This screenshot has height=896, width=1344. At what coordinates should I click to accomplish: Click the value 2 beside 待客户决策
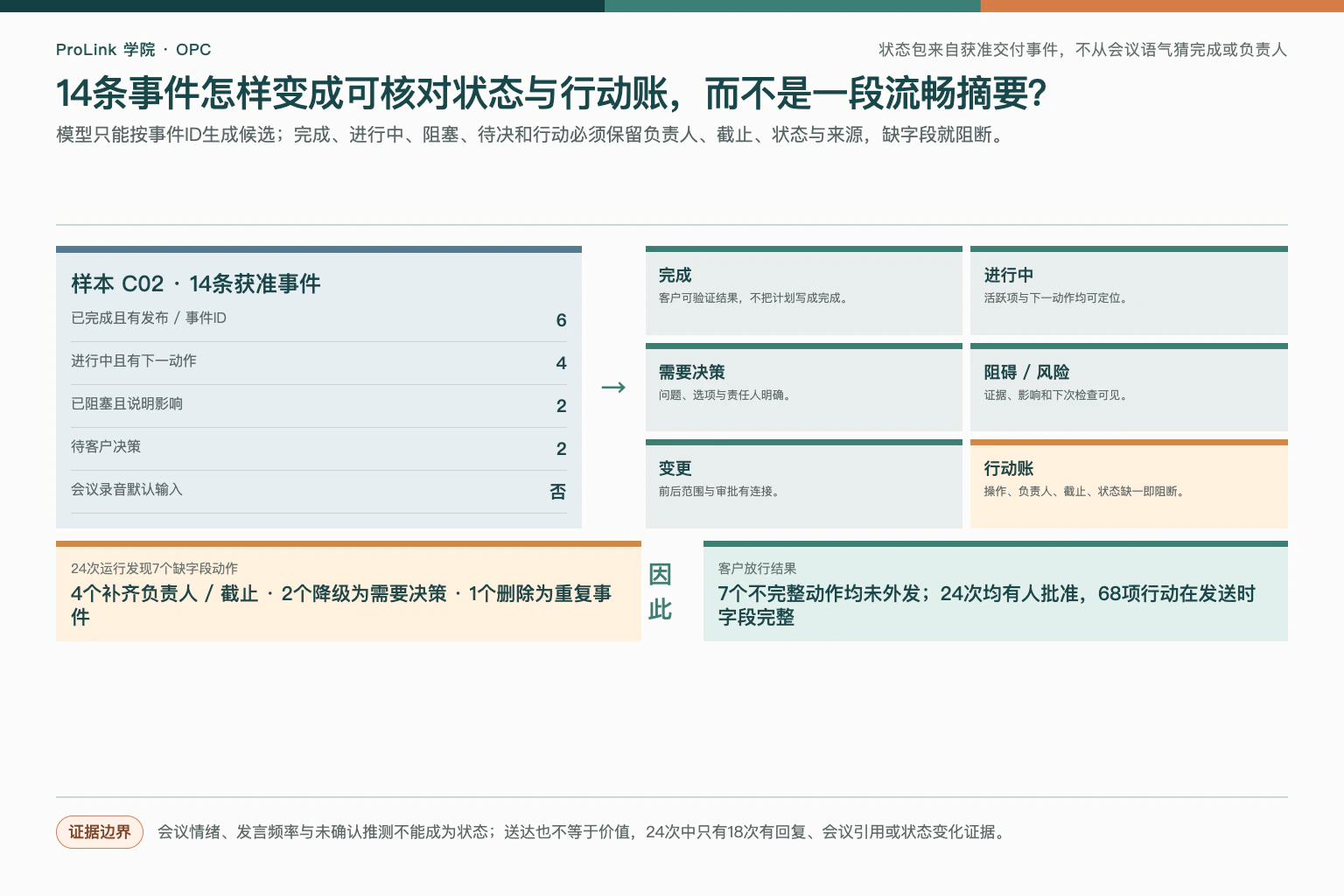click(x=562, y=449)
